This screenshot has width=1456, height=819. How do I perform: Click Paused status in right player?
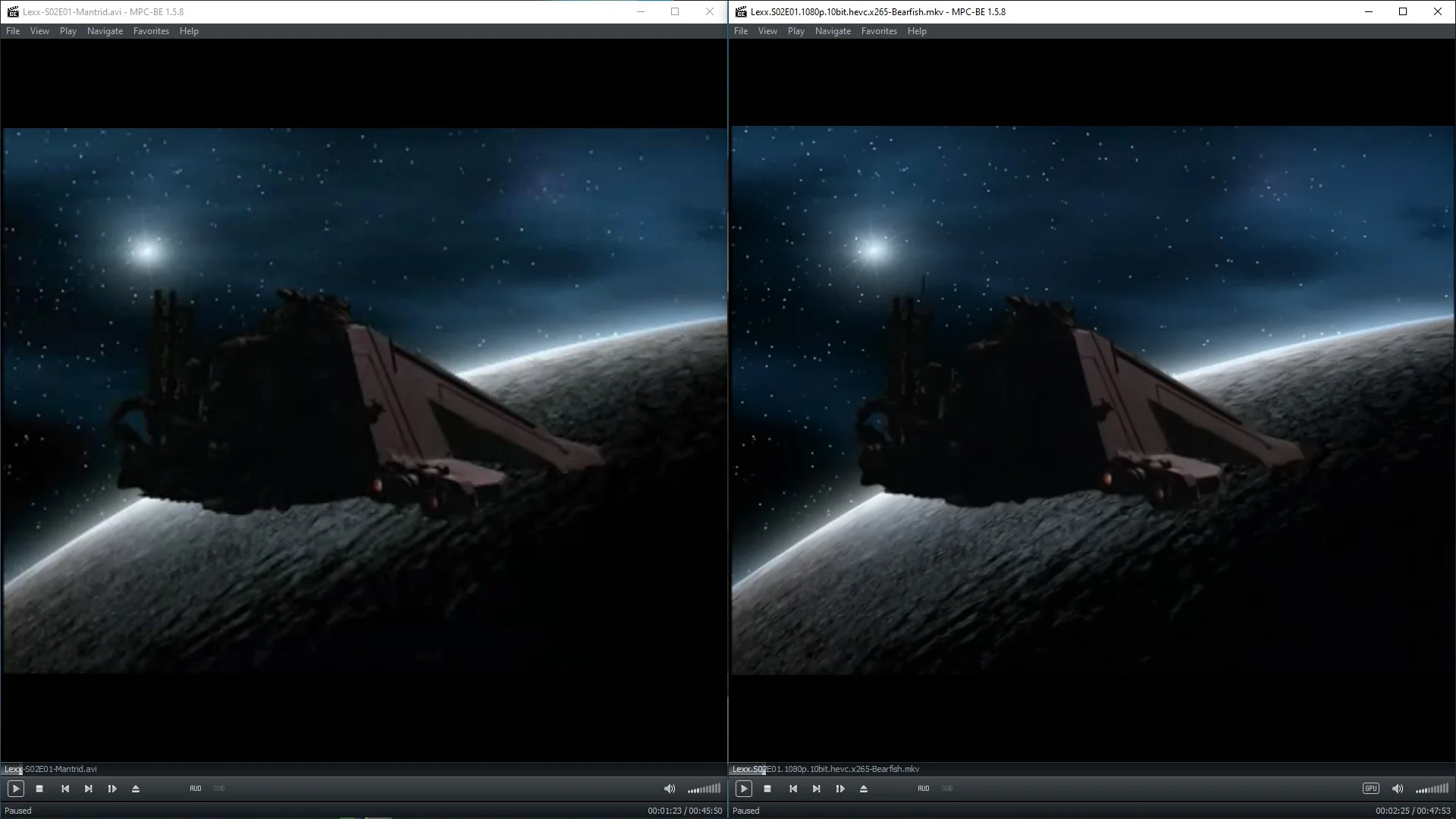pos(746,811)
